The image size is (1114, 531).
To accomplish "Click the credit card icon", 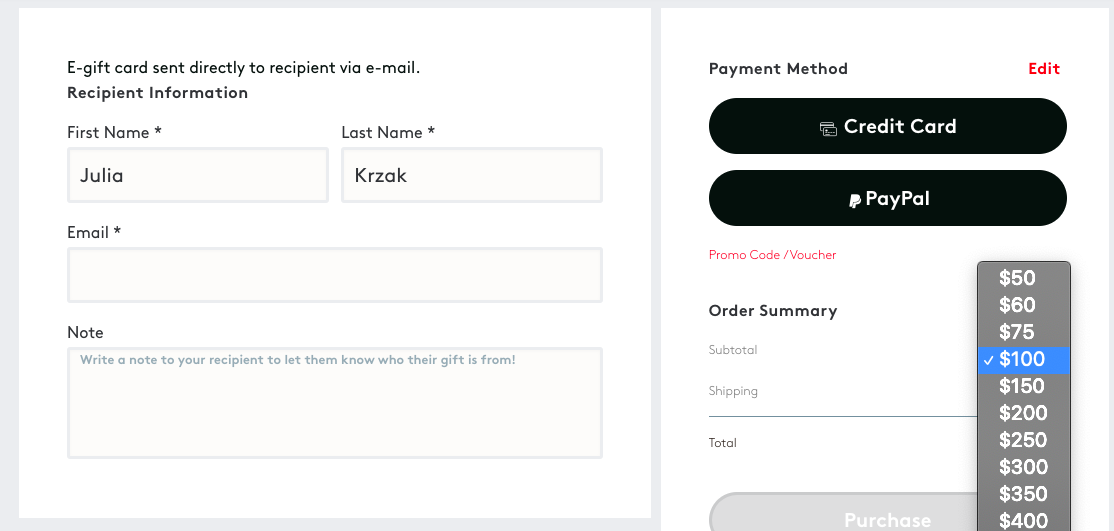I will (828, 128).
